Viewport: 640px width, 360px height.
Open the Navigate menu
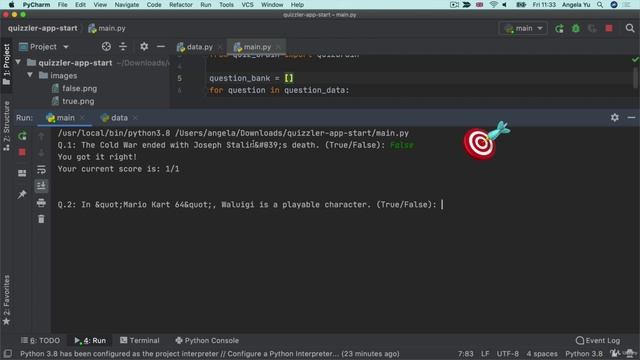tap(127, 5)
